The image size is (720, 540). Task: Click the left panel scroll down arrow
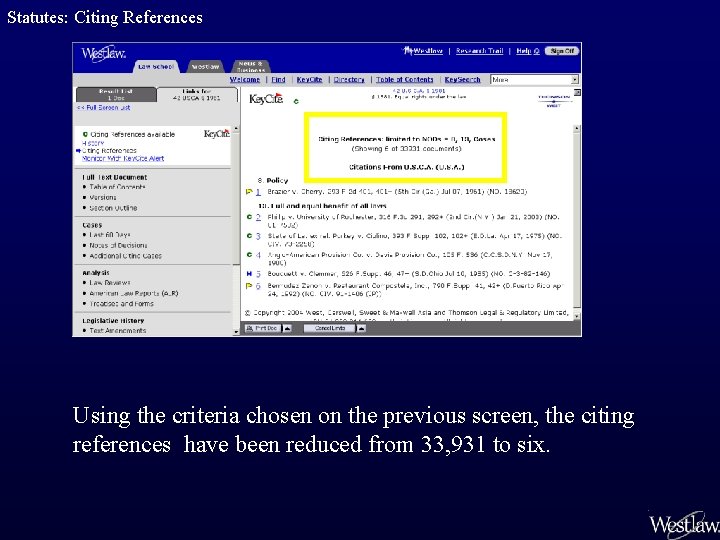coord(236,332)
